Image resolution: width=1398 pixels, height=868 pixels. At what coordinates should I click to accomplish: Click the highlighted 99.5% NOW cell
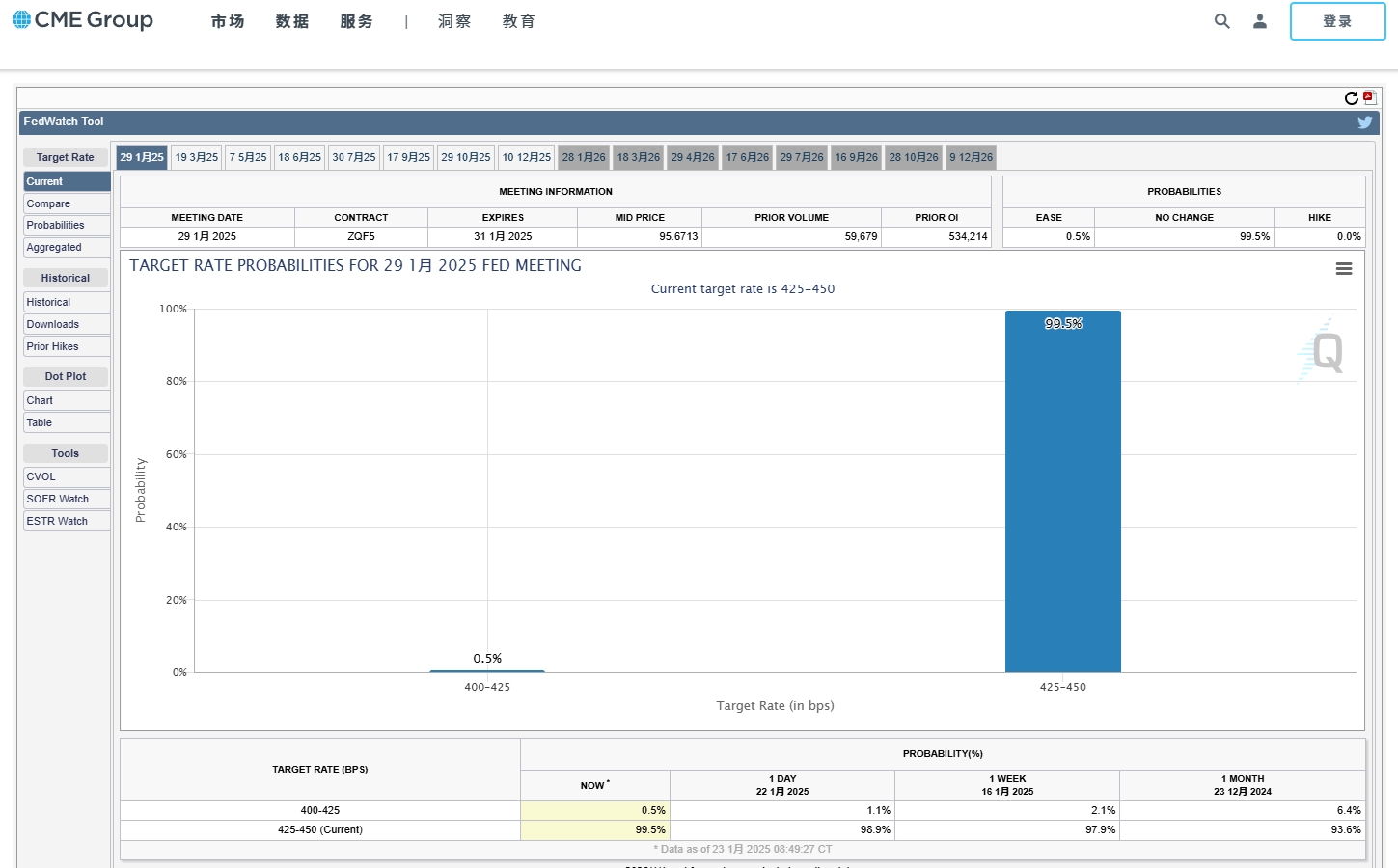click(x=595, y=829)
